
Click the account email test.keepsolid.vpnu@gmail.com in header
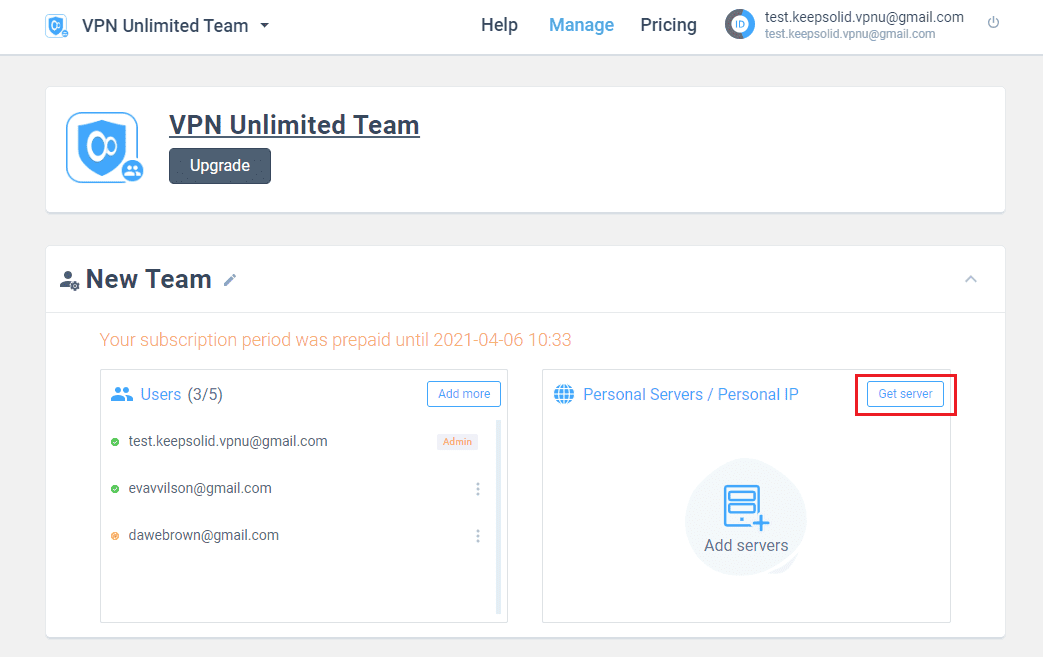click(x=863, y=17)
